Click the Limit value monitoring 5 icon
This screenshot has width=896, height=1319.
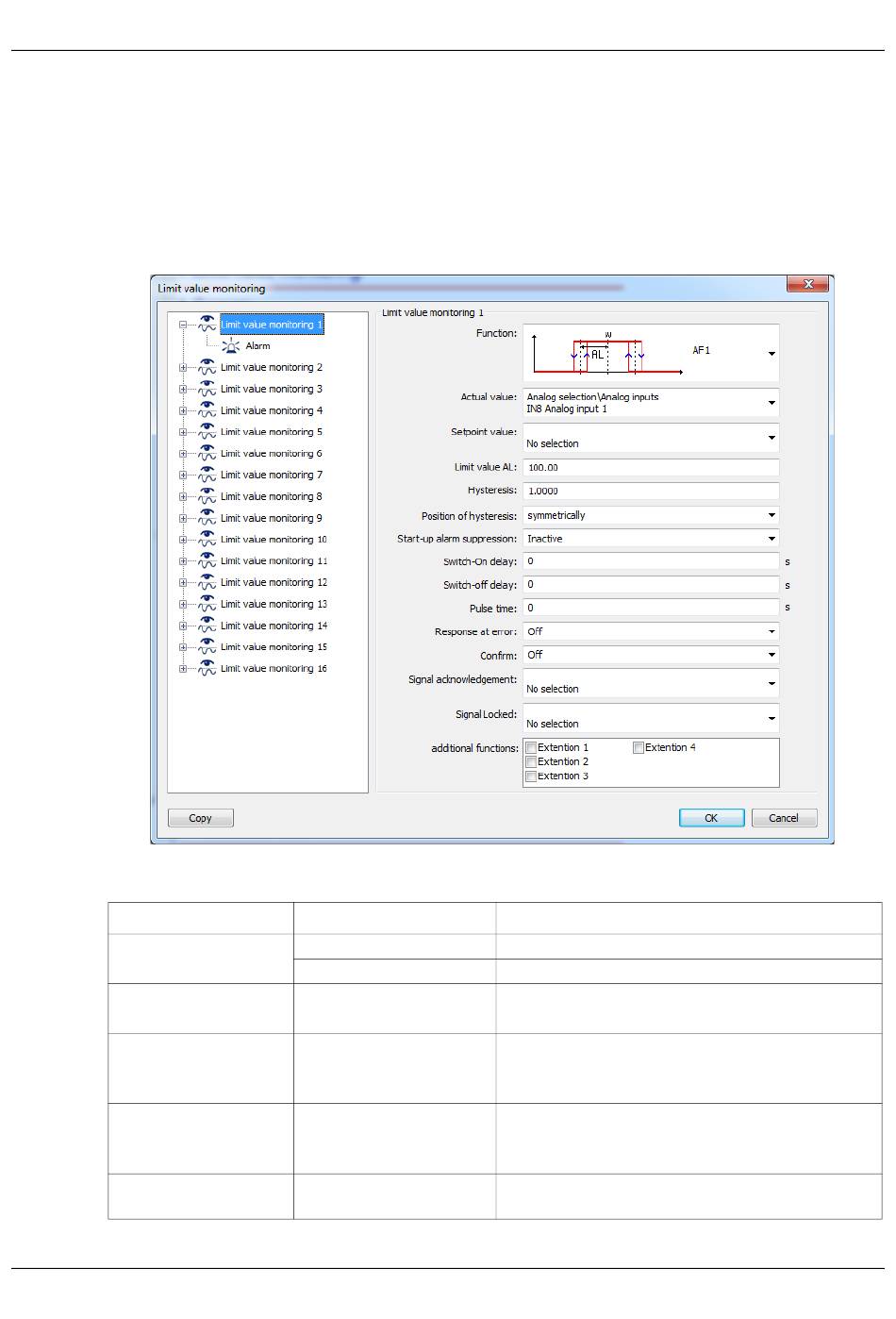pyautogui.click(x=207, y=431)
